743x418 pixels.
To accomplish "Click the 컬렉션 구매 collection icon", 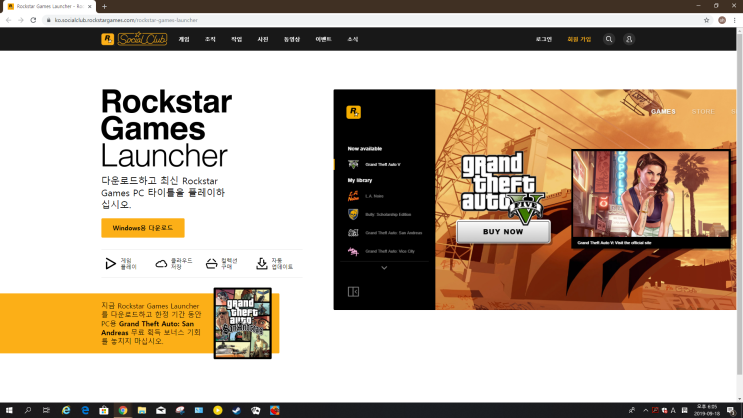I will coord(211,264).
